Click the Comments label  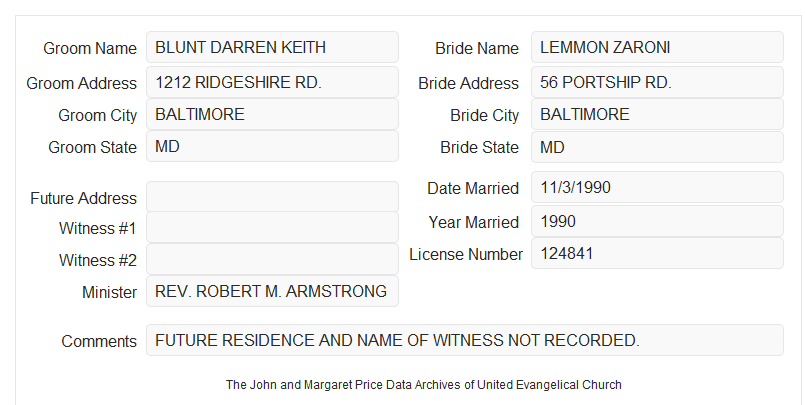pyautogui.click(x=99, y=341)
